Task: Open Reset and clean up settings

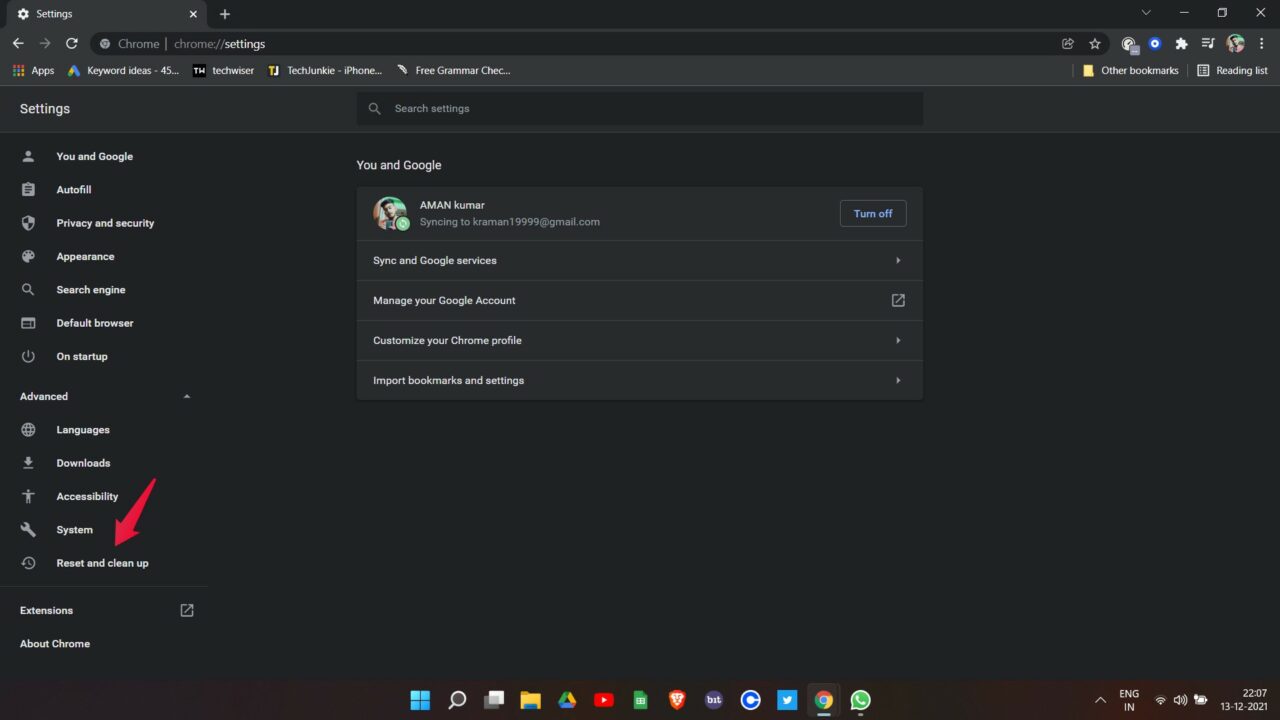Action: pyautogui.click(x=104, y=563)
